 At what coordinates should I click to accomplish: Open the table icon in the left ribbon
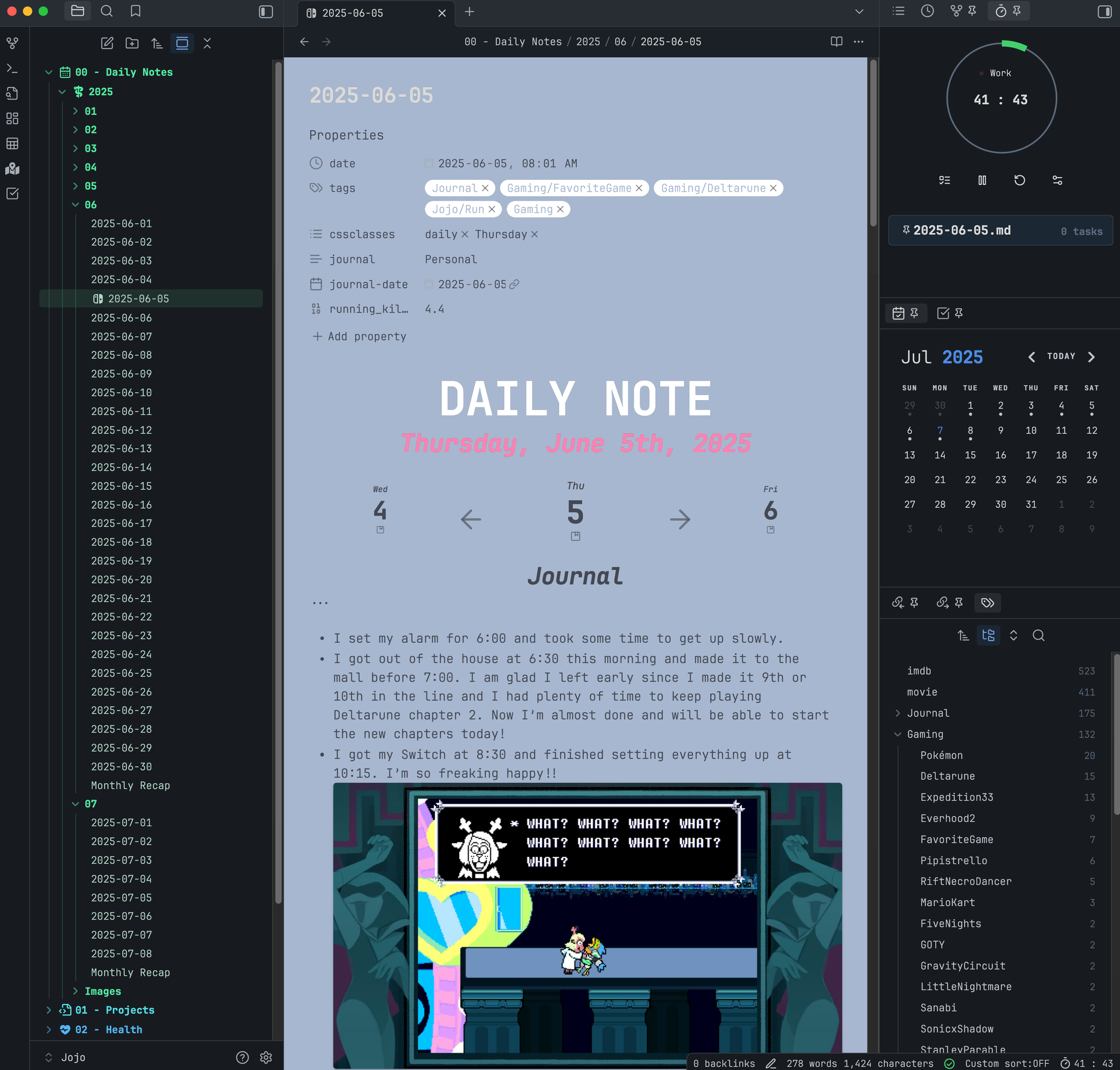[x=12, y=144]
